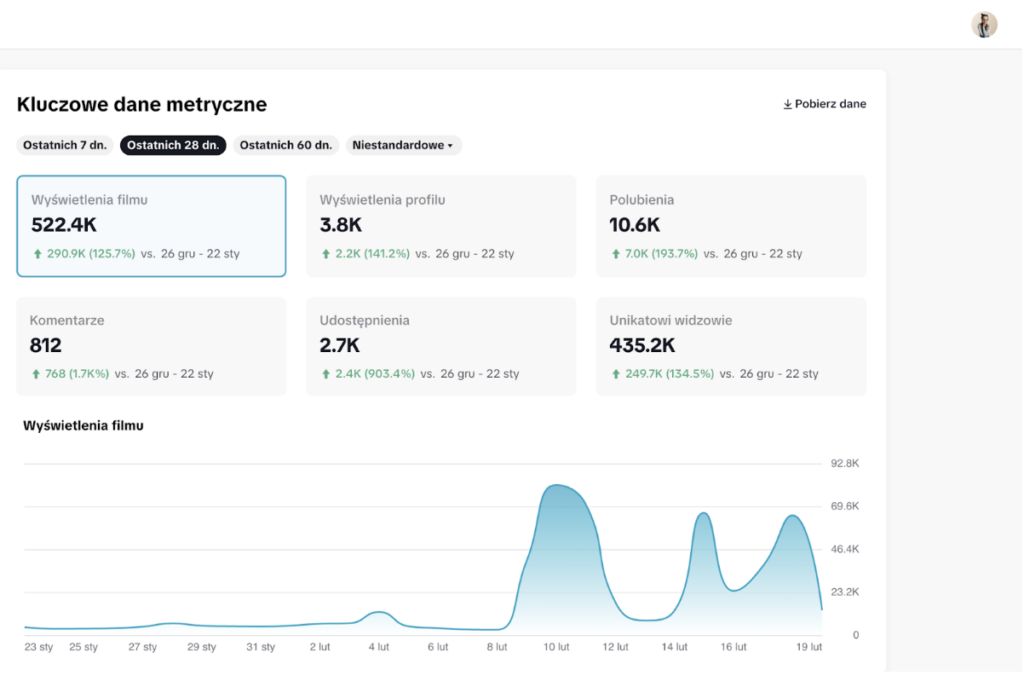Expand the Niestandardowe date dropdown

403,145
